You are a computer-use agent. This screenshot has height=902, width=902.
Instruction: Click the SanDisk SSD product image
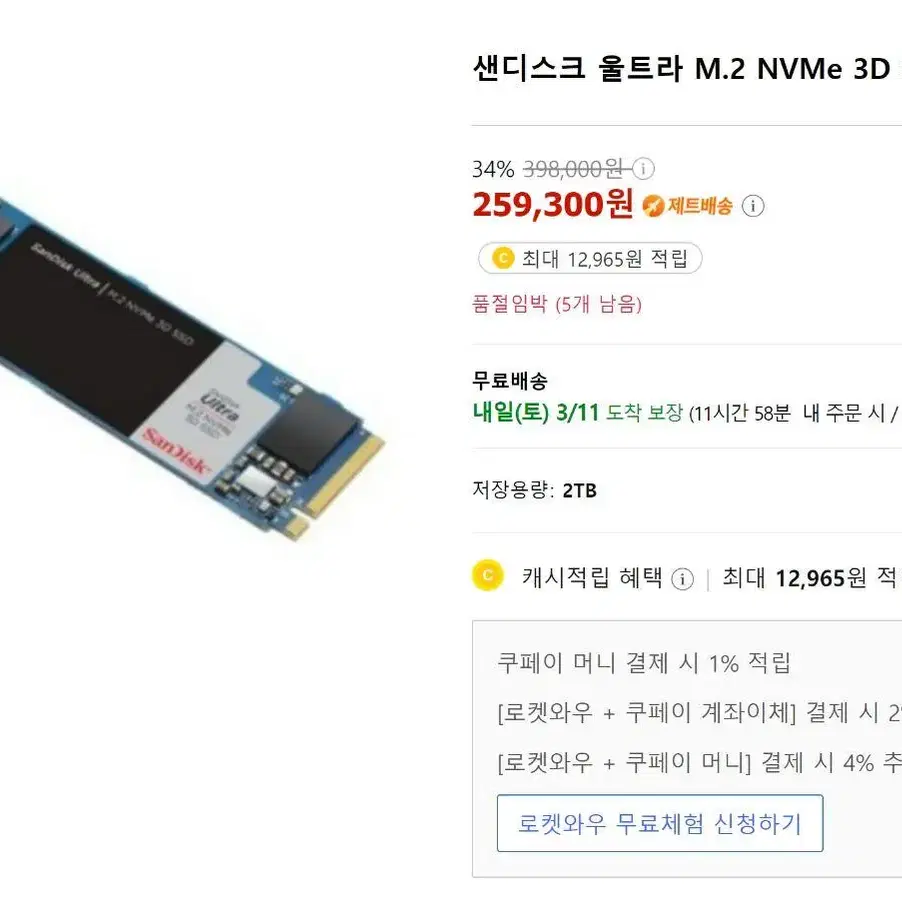point(192,369)
